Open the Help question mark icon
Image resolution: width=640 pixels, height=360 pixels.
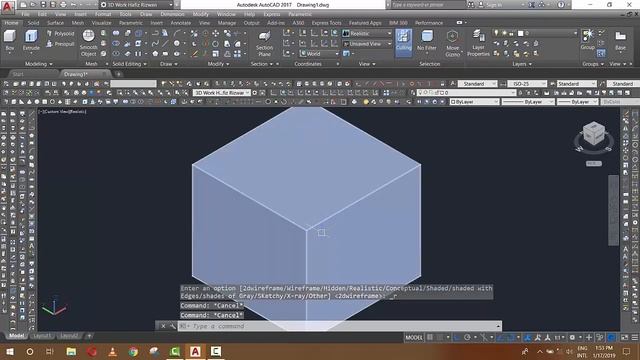(561, 5)
